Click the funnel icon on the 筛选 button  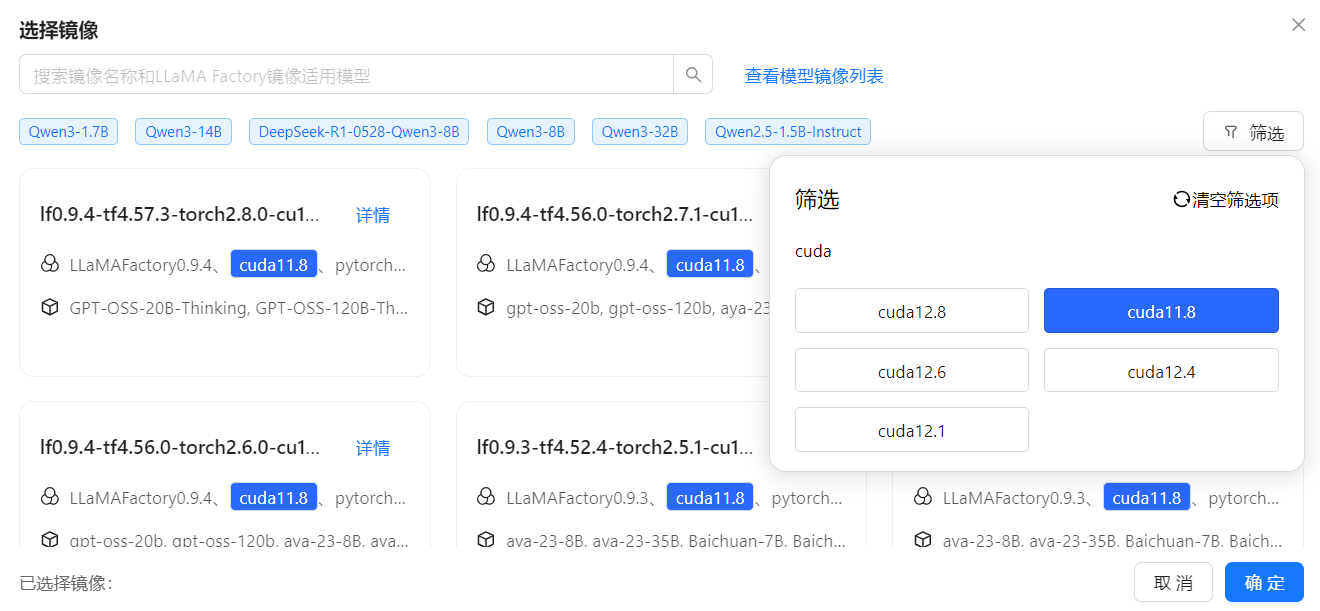(x=1232, y=130)
